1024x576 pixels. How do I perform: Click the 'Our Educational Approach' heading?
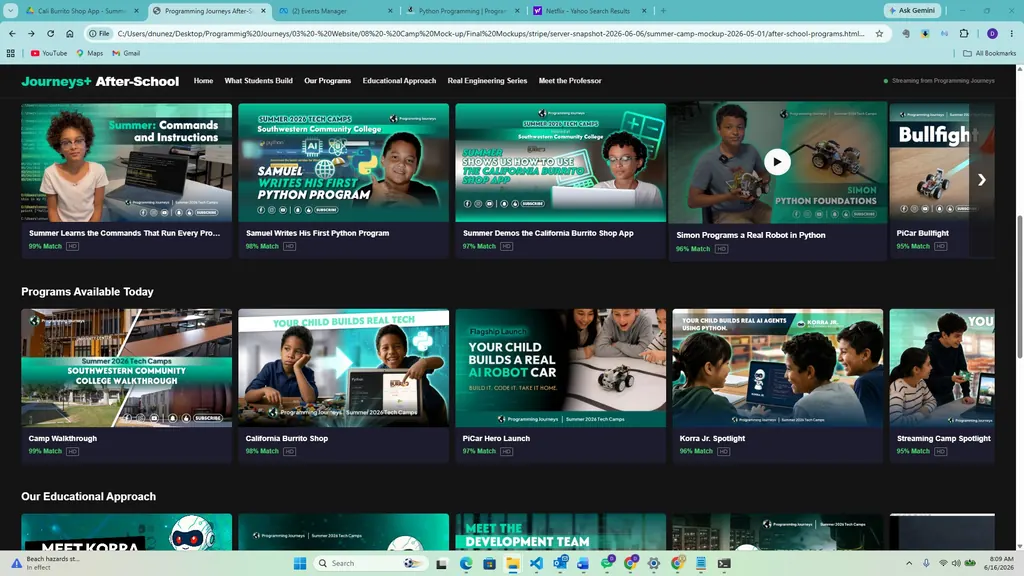(88, 496)
